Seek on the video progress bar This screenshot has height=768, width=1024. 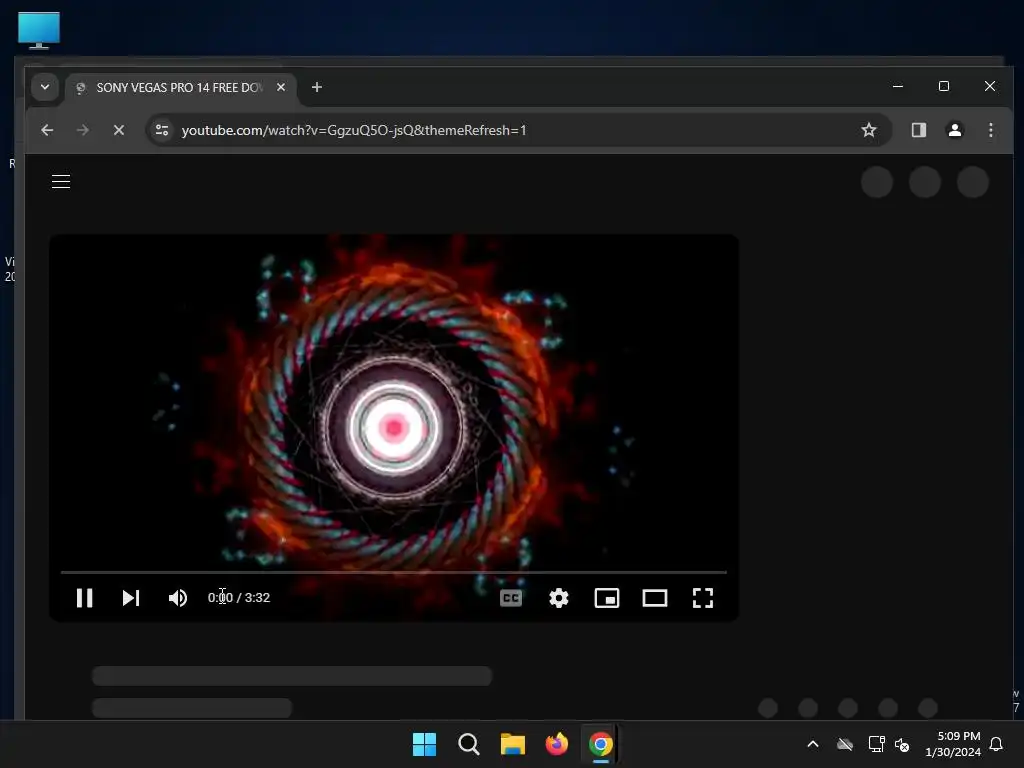click(x=394, y=572)
